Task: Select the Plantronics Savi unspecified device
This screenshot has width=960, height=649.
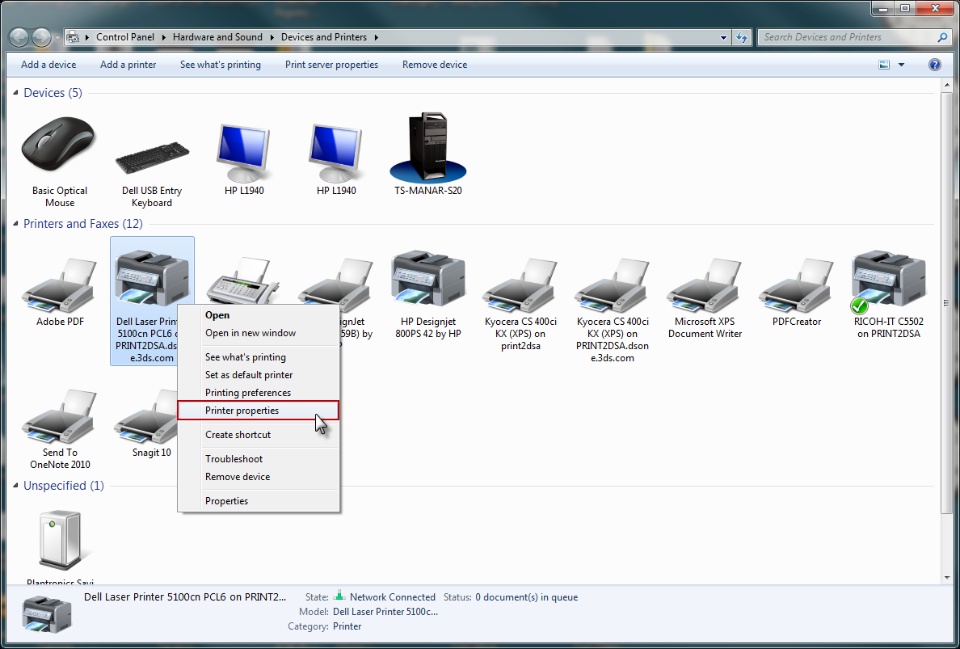Action: (59, 547)
